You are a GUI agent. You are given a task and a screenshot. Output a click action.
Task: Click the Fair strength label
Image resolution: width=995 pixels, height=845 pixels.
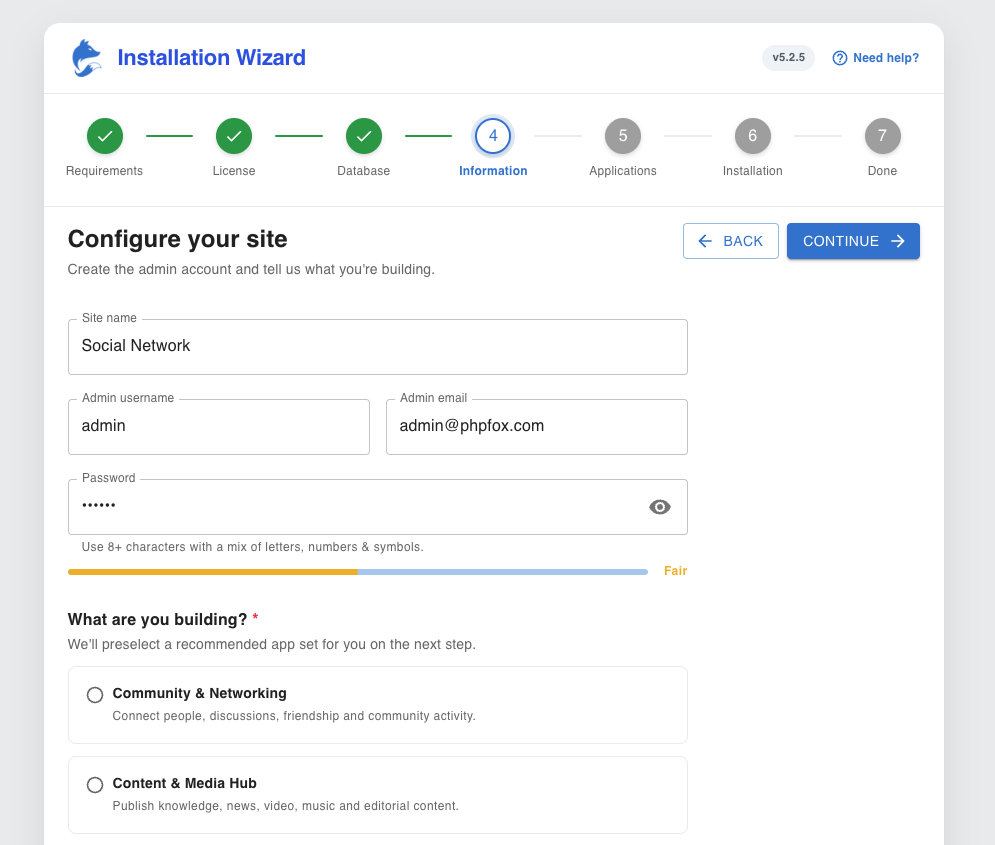click(x=676, y=571)
